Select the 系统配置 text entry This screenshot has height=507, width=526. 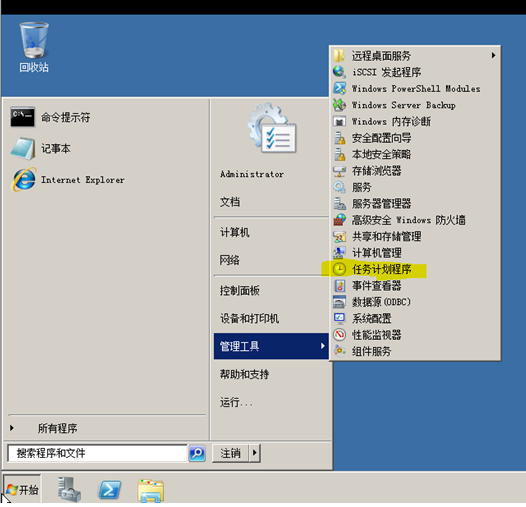click(372, 318)
